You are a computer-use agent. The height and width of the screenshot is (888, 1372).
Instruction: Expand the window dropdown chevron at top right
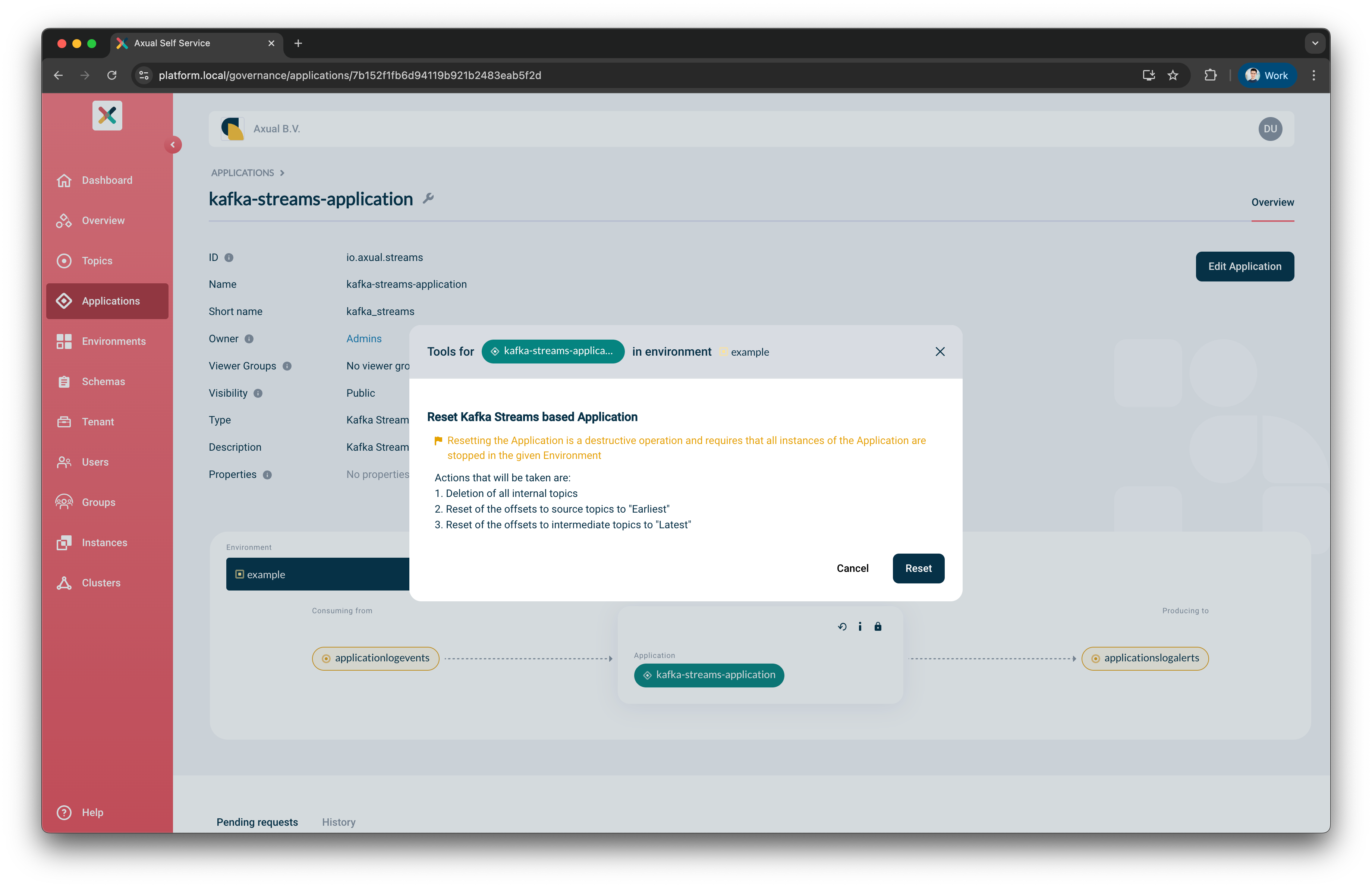1315,42
